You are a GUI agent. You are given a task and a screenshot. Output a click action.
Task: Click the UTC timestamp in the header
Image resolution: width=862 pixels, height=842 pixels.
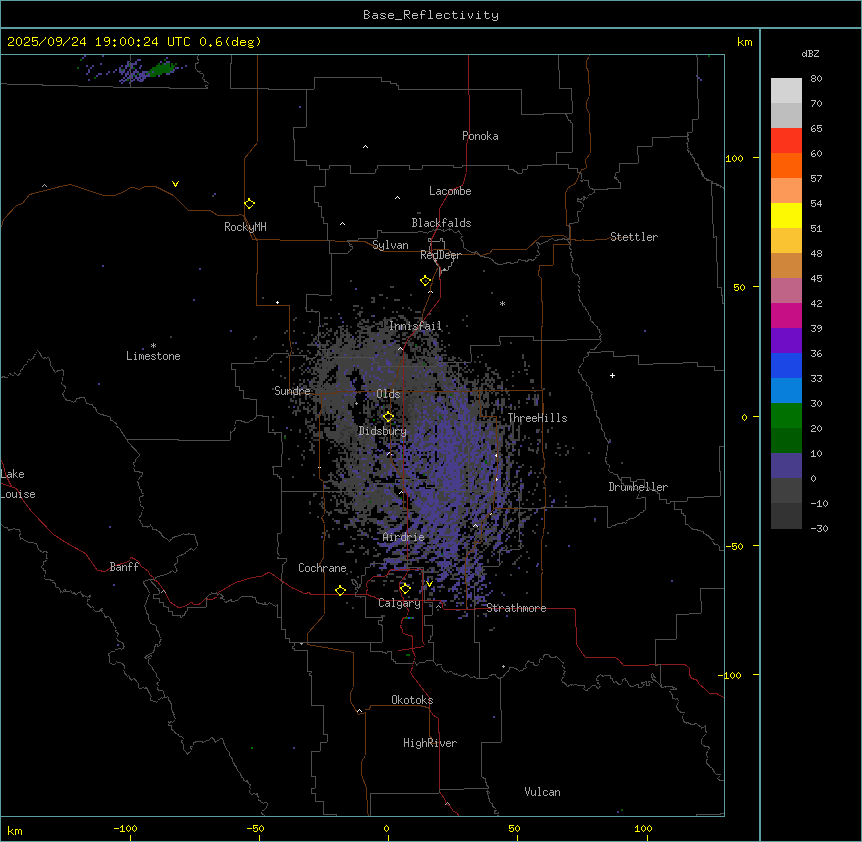[134, 42]
